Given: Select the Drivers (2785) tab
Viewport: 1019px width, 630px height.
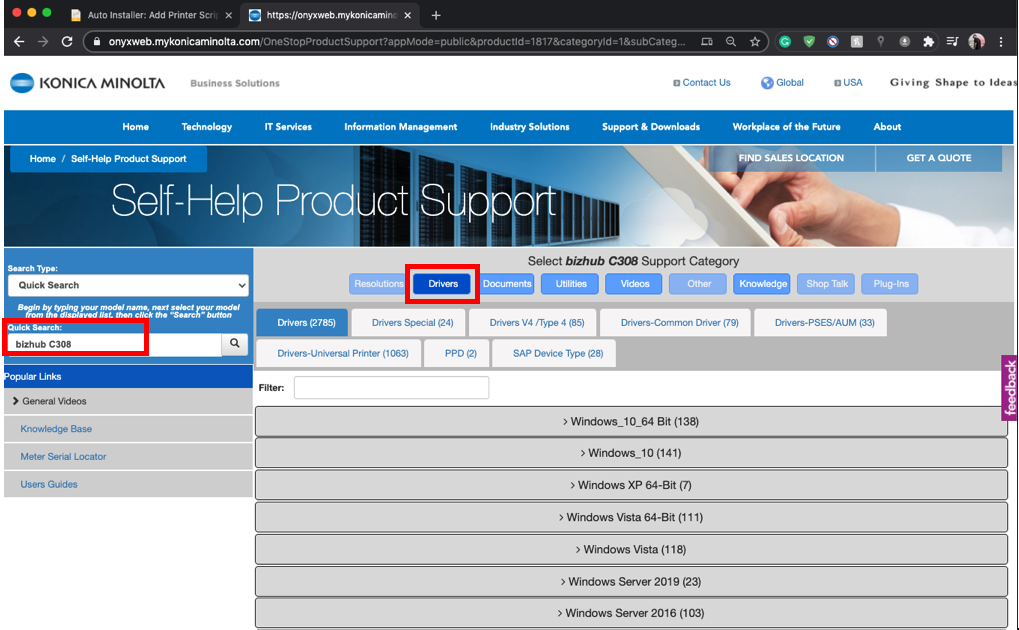Looking at the screenshot, I should [x=302, y=322].
